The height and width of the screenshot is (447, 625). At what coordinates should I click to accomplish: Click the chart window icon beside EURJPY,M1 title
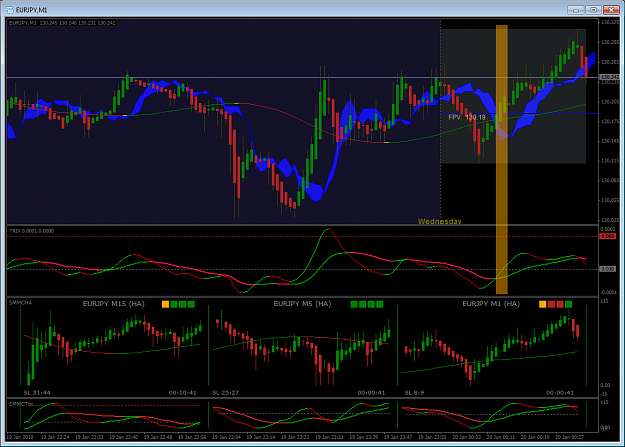(10, 10)
